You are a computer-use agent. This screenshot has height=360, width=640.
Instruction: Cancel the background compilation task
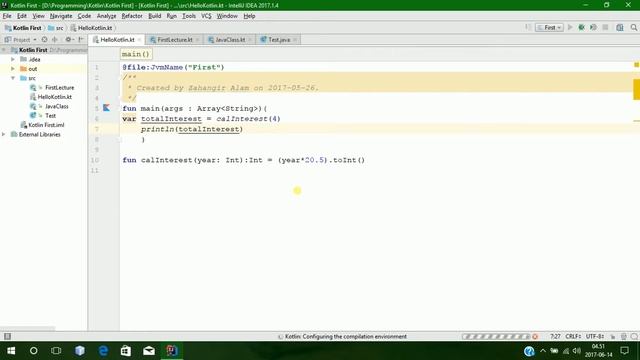tap(535, 336)
